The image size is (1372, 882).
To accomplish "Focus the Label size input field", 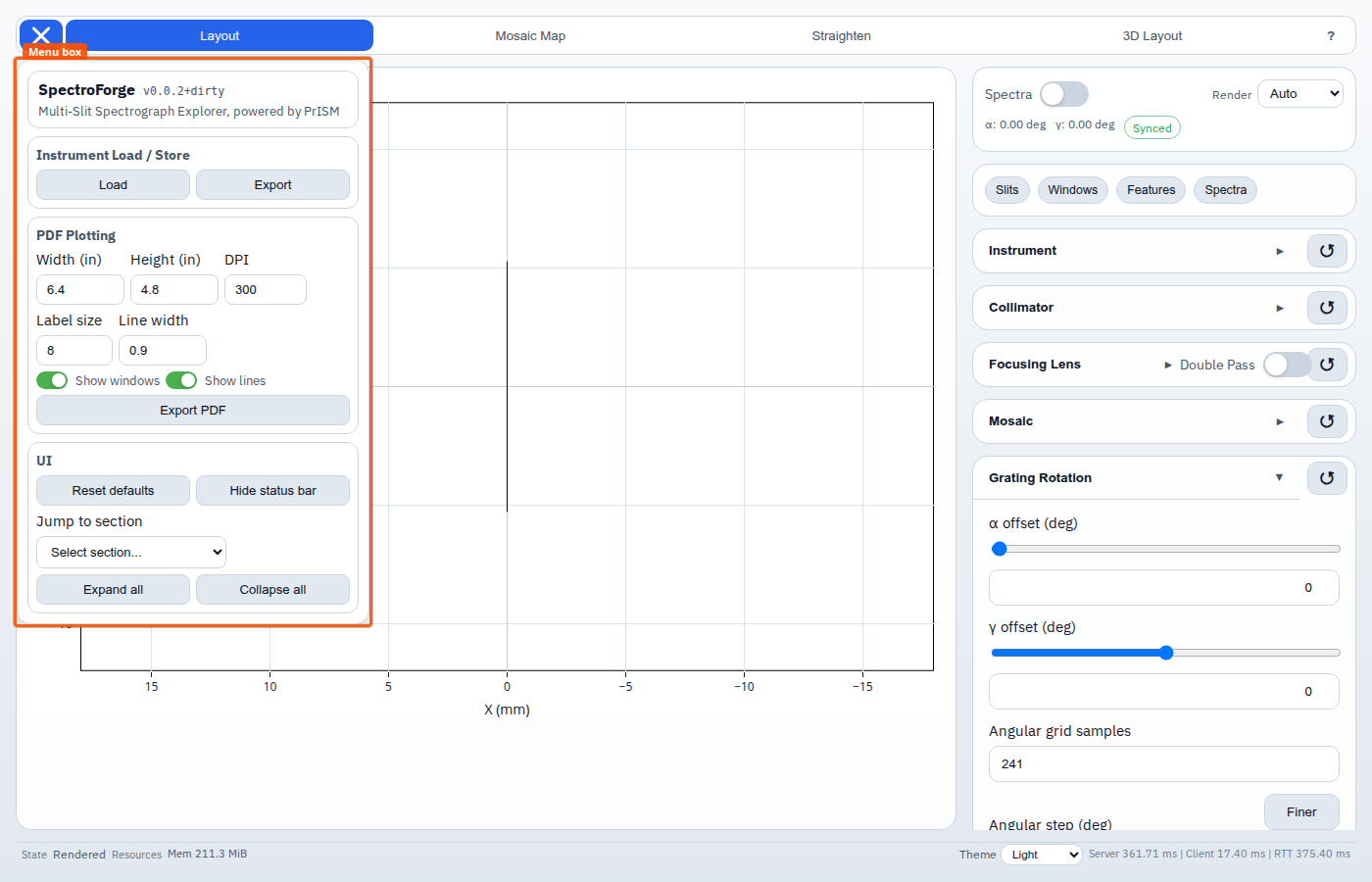I will (x=74, y=351).
